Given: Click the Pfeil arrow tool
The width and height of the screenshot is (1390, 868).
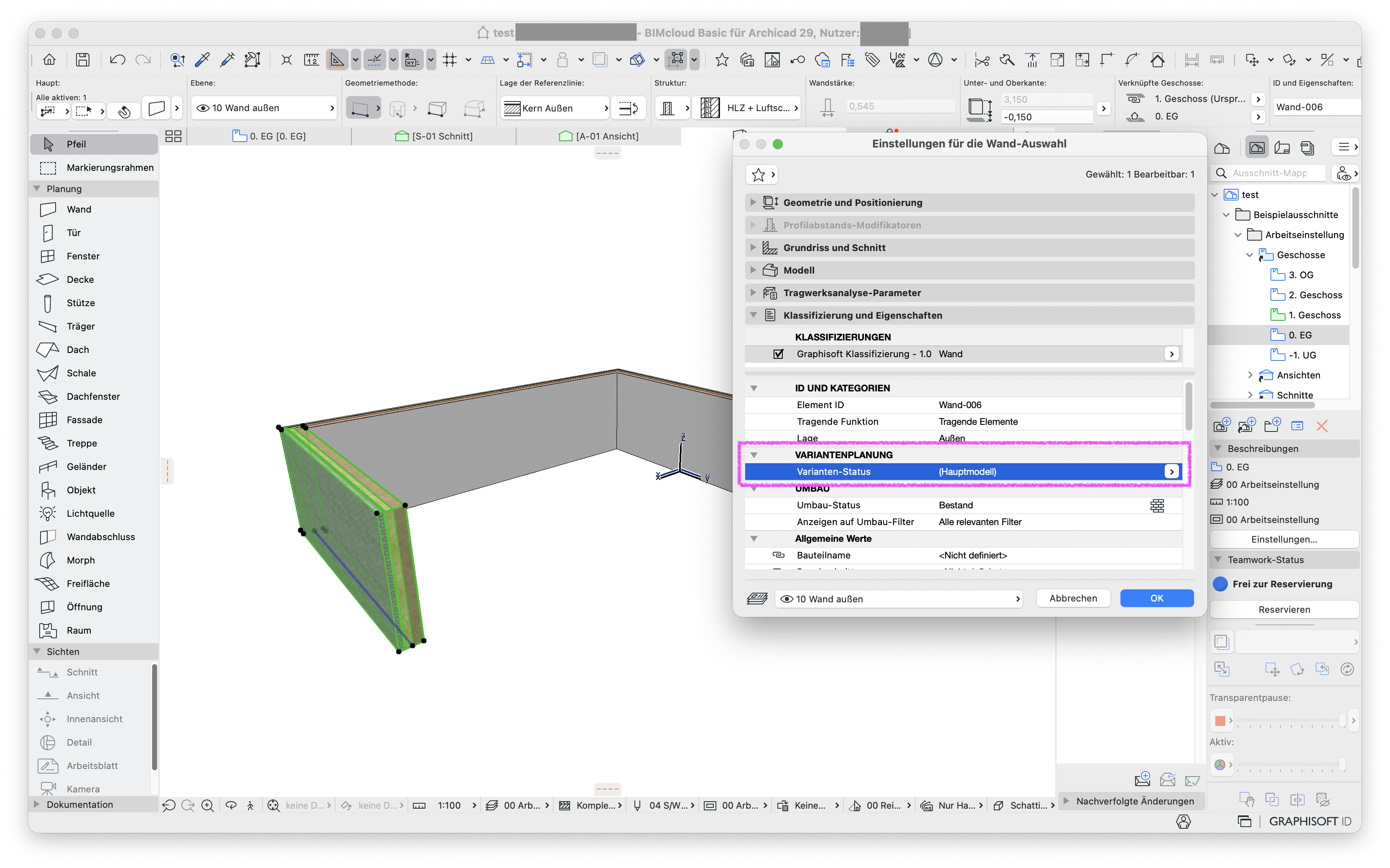Looking at the screenshot, I should pos(94,144).
